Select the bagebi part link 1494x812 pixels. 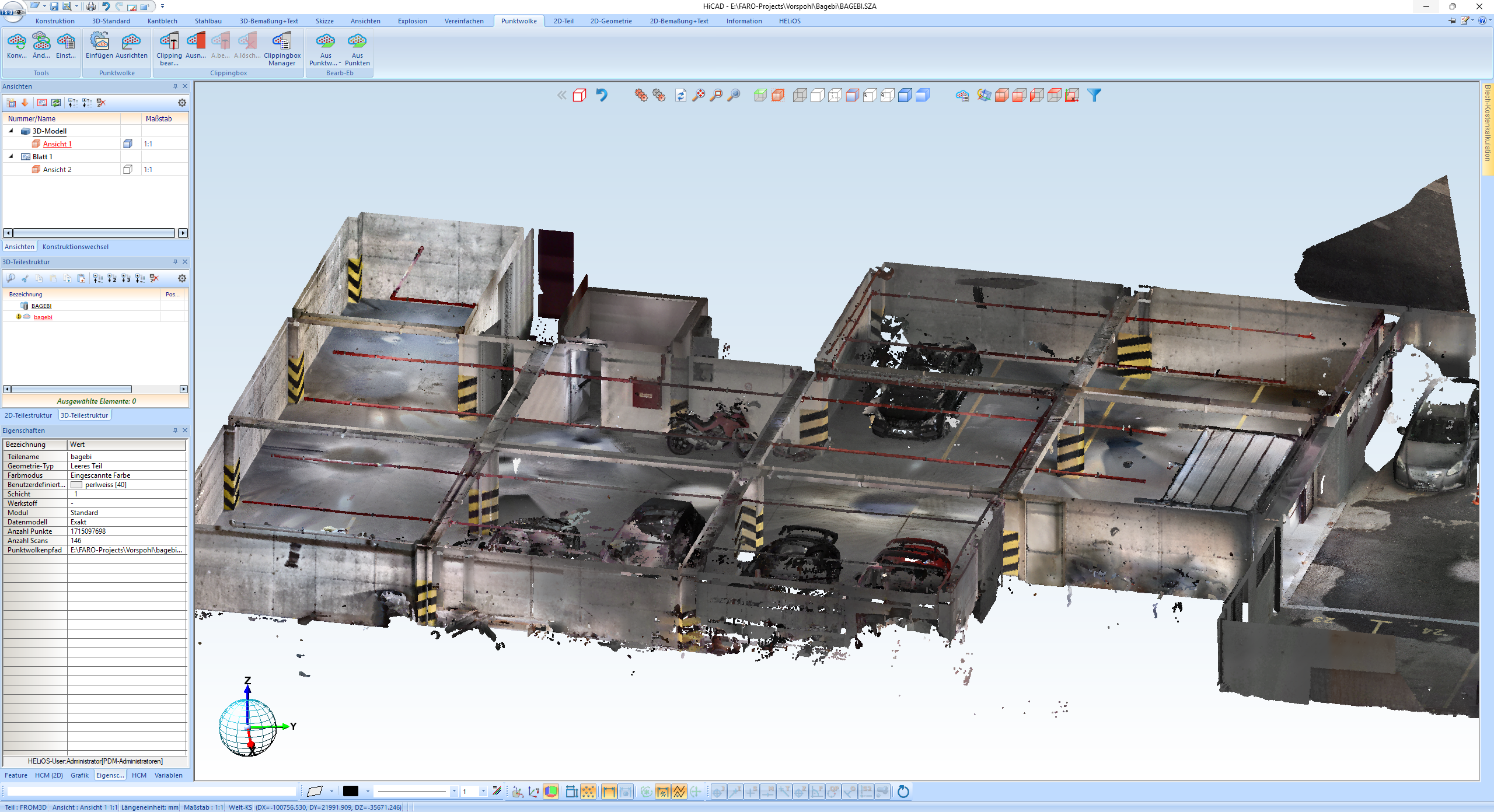click(43, 317)
